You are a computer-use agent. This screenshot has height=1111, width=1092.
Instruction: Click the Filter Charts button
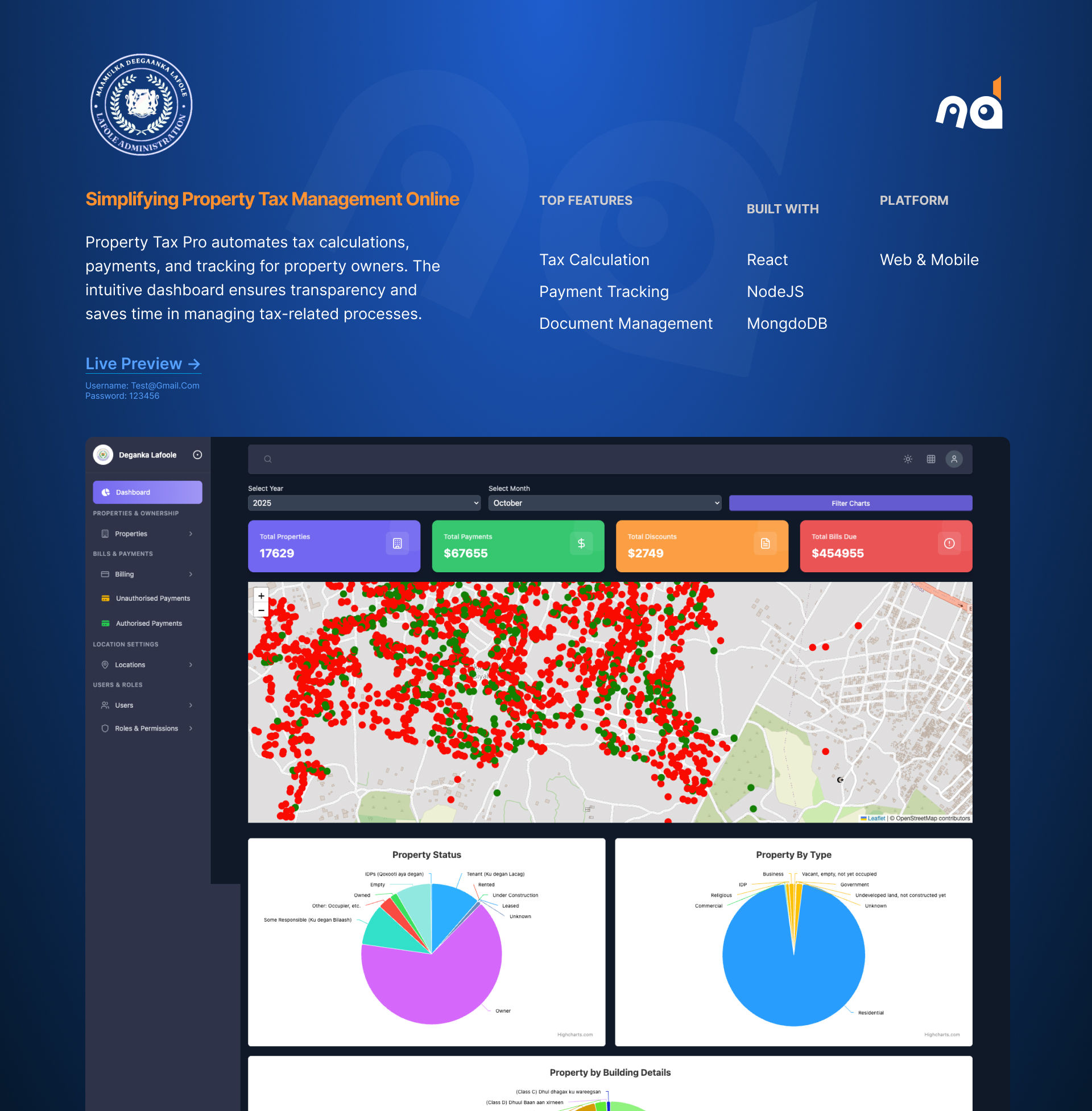click(x=851, y=503)
